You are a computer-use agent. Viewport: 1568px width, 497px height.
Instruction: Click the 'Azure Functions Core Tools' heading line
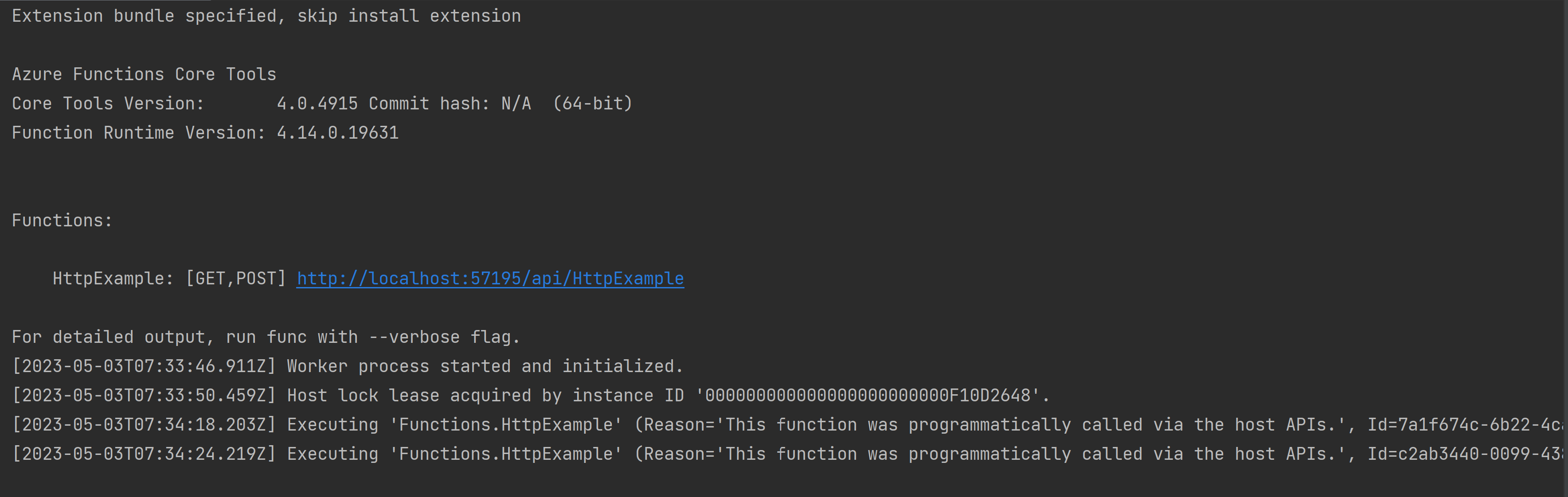[x=144, y=74]
